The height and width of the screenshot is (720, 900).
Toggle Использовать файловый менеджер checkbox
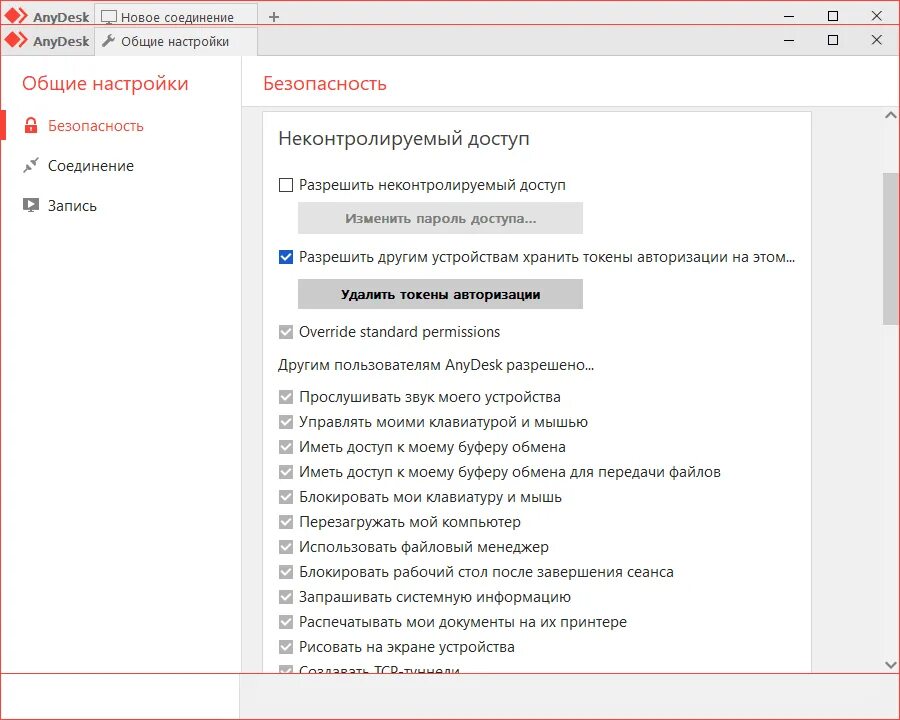pyautogui.click(x=286, y=547)
